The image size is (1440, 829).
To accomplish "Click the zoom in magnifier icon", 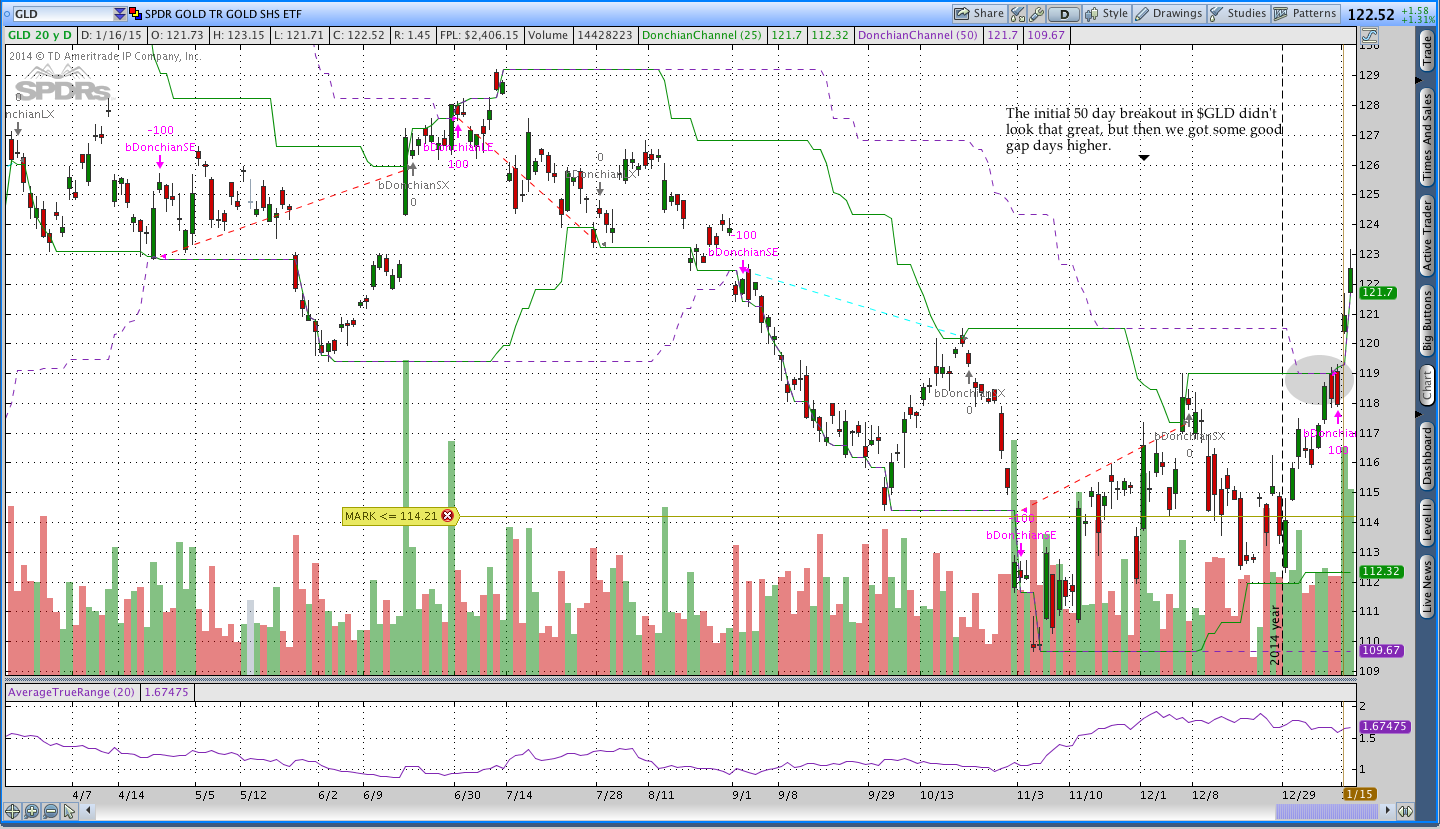I will 31,811.
